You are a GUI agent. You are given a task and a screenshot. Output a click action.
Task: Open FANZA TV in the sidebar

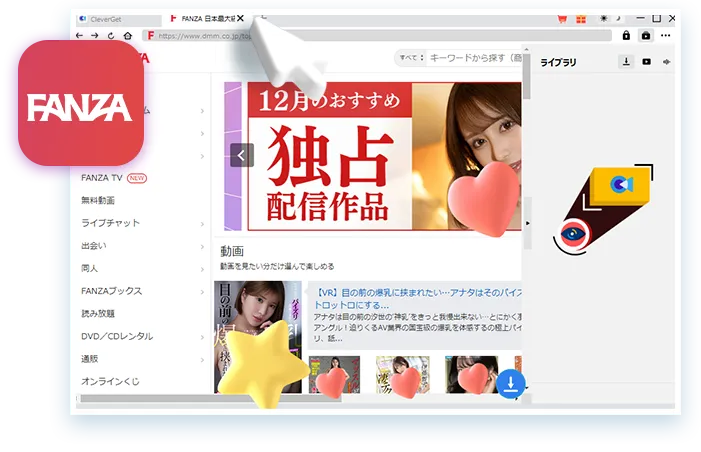tap(101, 178)
